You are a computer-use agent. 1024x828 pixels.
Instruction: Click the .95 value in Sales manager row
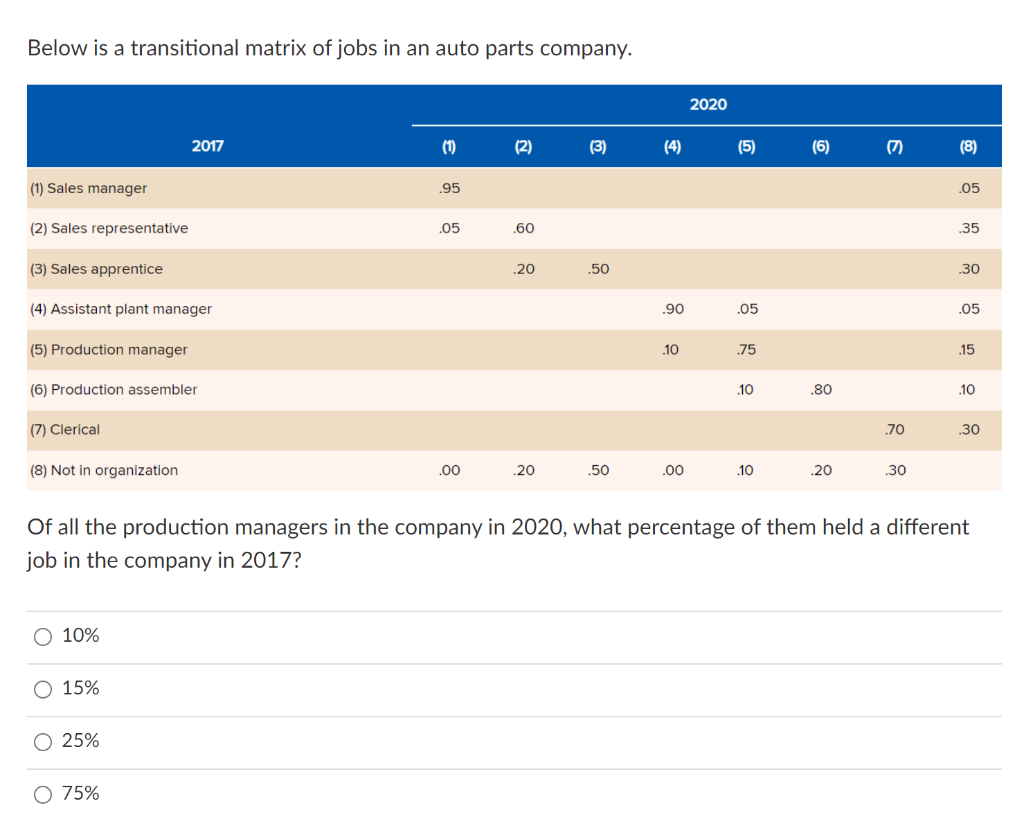[449, 188]
